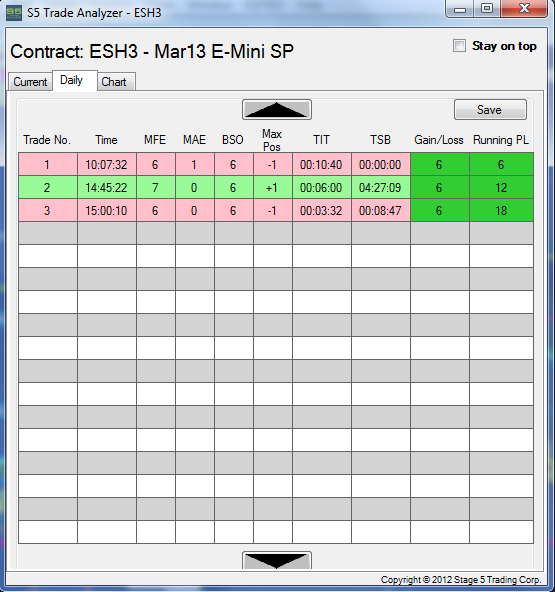
Task: Click the +1 Max Pos cell
Action: pos(273,187)
